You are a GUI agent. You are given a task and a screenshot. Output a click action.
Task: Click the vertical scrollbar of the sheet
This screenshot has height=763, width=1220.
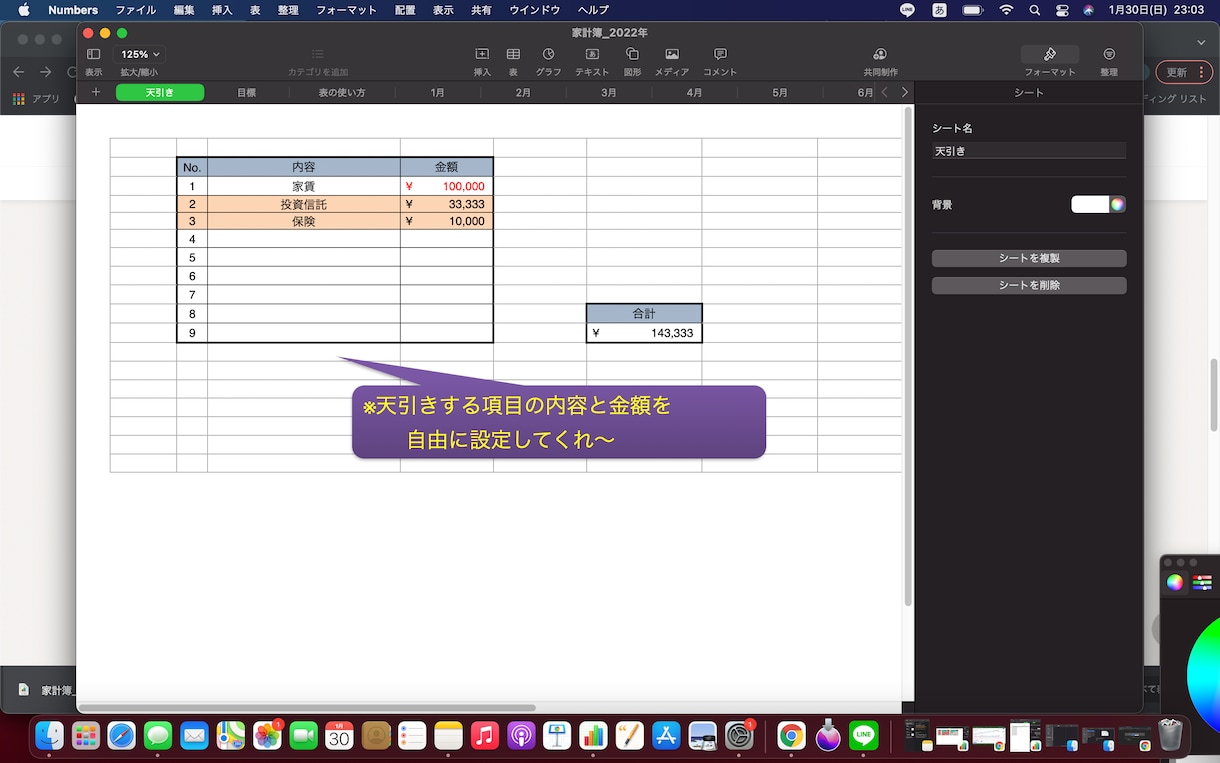tap(908, 356)
